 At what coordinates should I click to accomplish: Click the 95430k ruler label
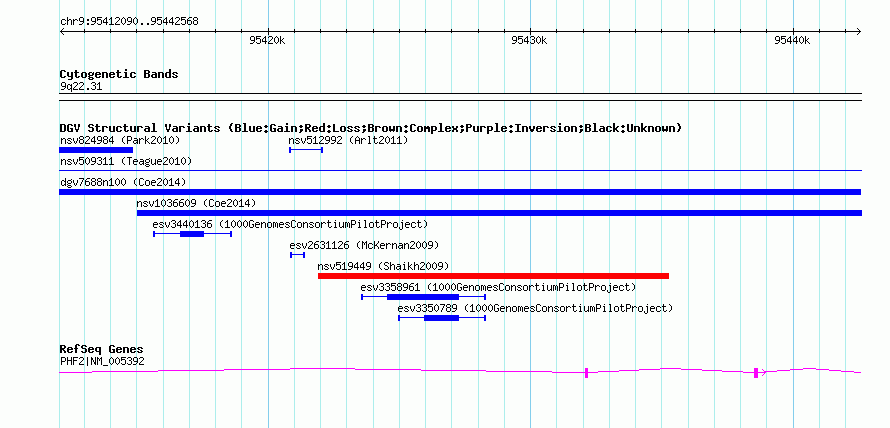tap(530, 40)
